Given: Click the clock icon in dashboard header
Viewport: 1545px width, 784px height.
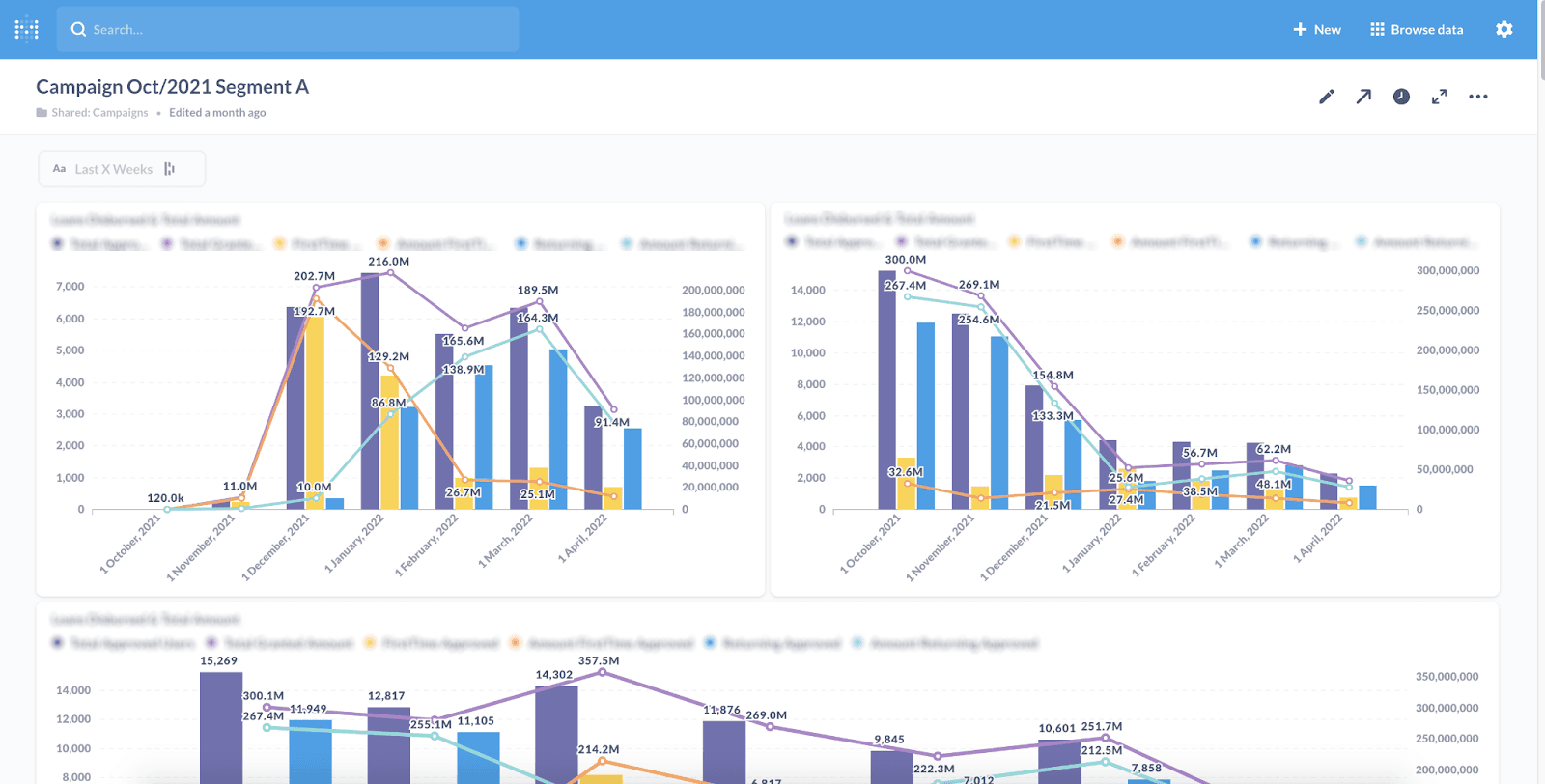Looking at the screenshot, I should click(x=1401, y=97).
